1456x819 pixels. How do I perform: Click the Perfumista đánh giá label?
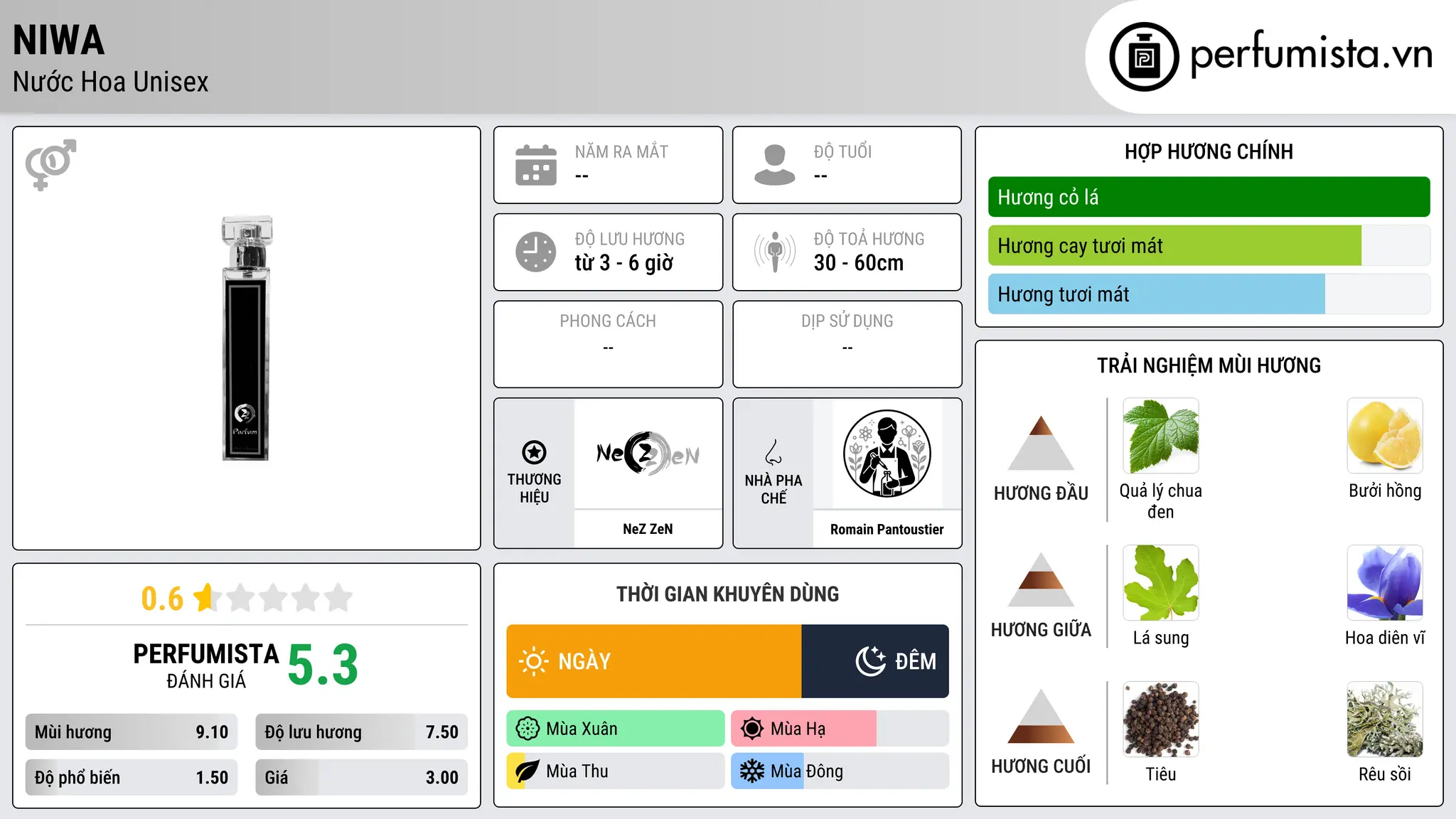coord(206,665)
